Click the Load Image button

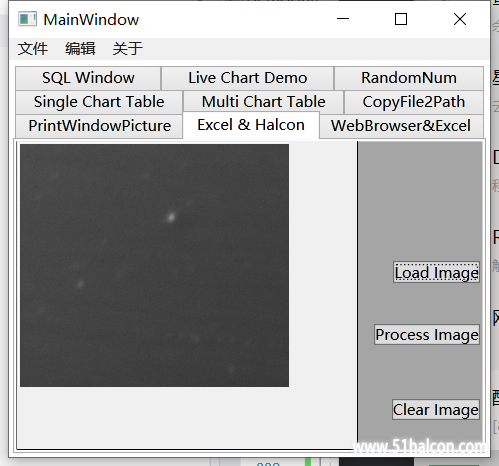(x=436, y=272)
